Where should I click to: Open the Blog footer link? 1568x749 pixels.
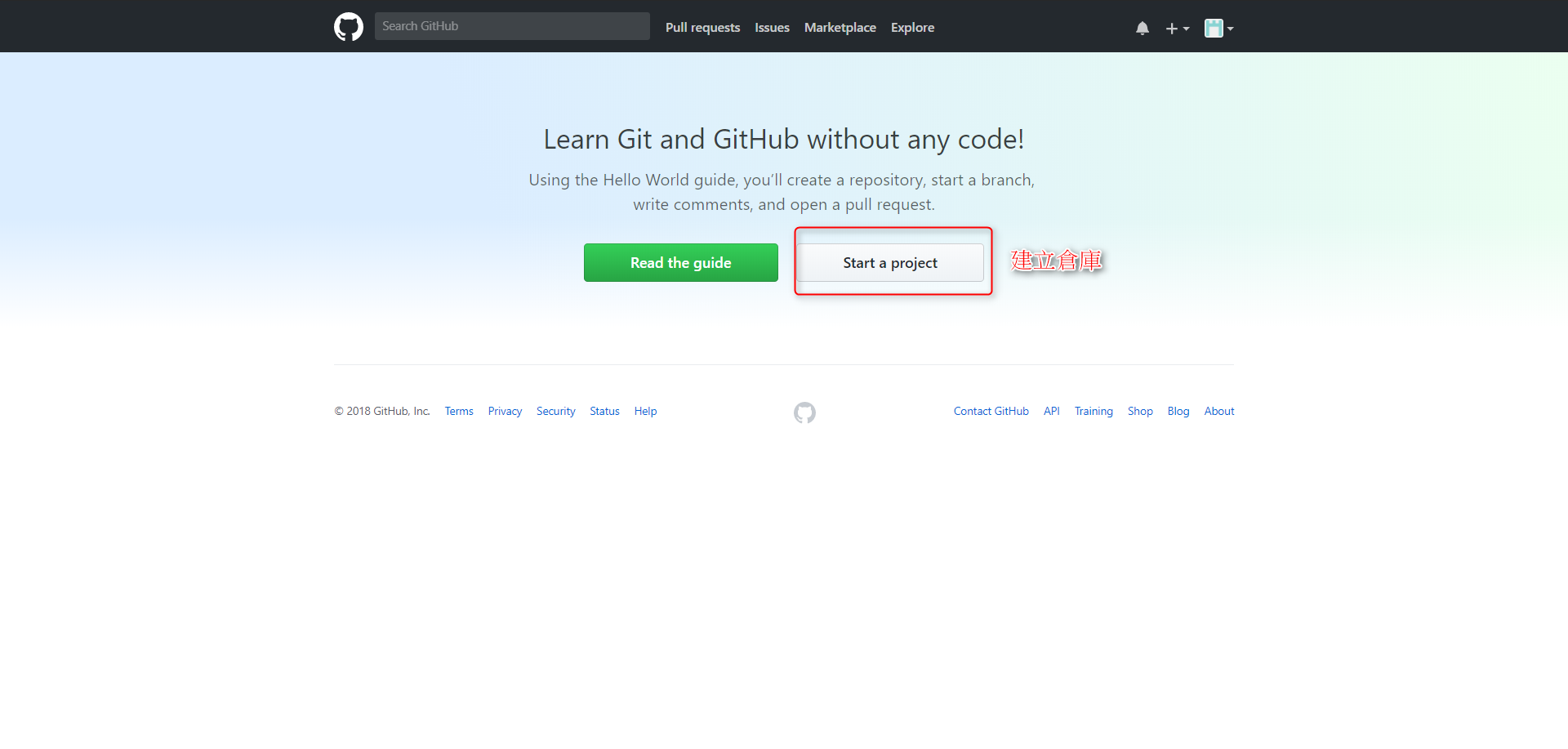tap(1178, 411)
